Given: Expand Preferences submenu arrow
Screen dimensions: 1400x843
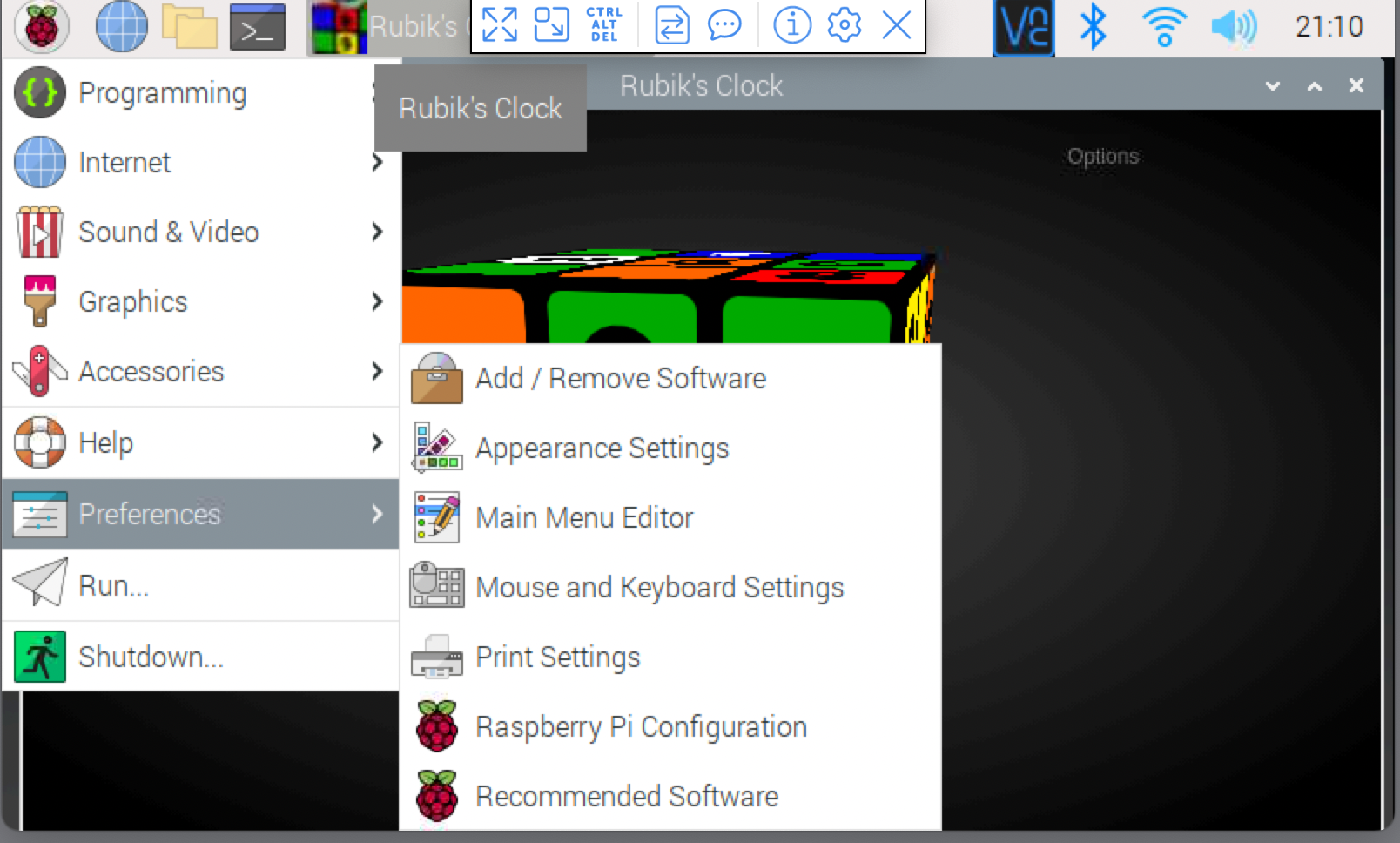Looking at the screenshot, I should (377, 514).
